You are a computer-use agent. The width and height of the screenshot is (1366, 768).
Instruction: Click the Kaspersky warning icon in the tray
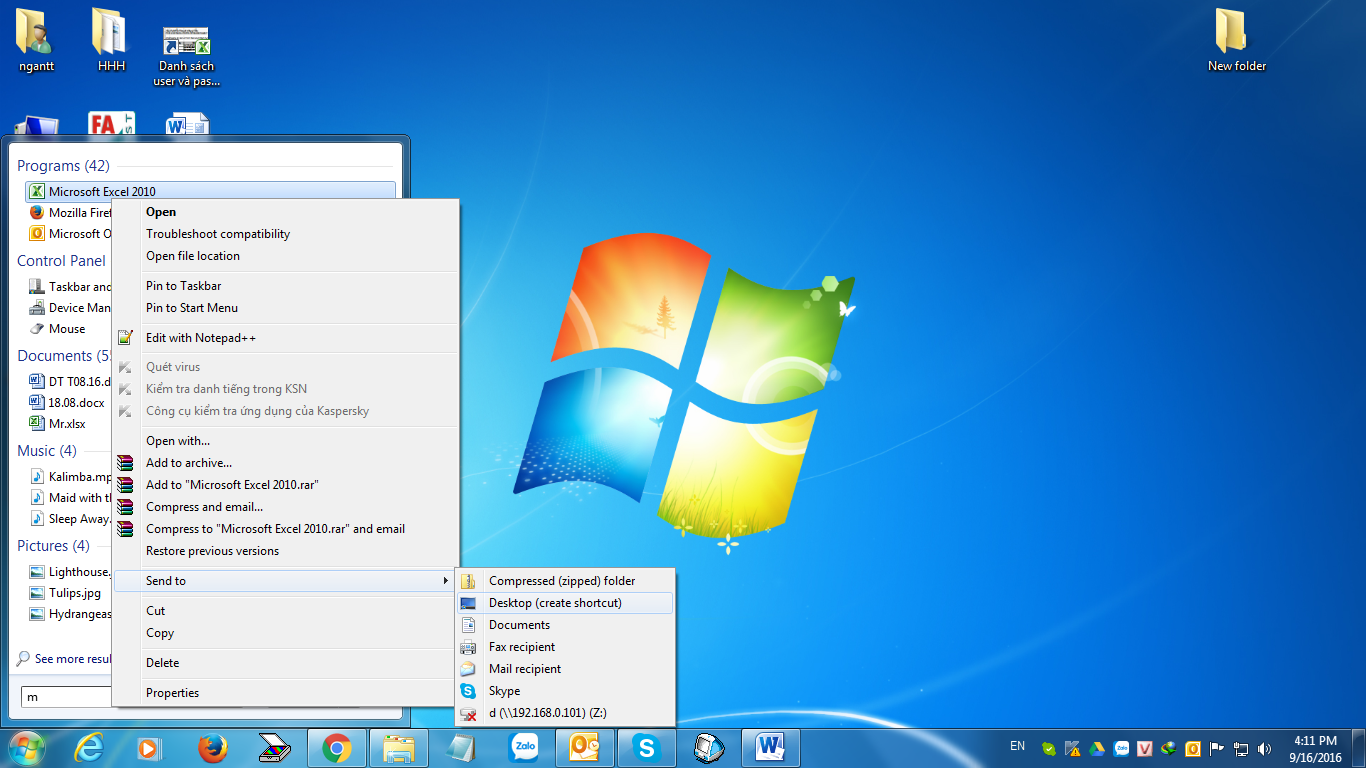1070,747
